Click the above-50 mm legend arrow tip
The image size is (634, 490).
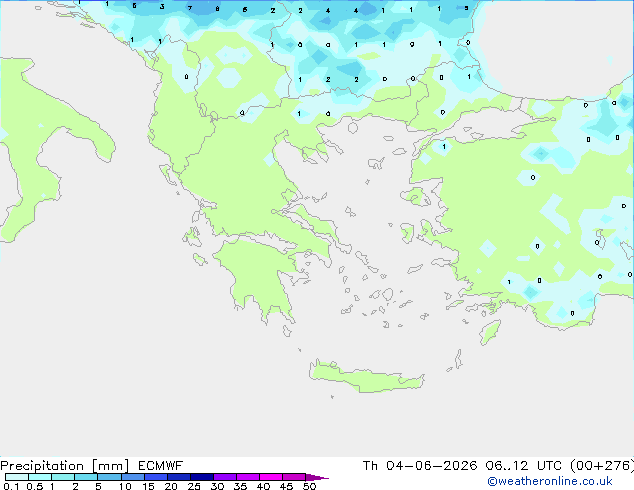point(317,477)
